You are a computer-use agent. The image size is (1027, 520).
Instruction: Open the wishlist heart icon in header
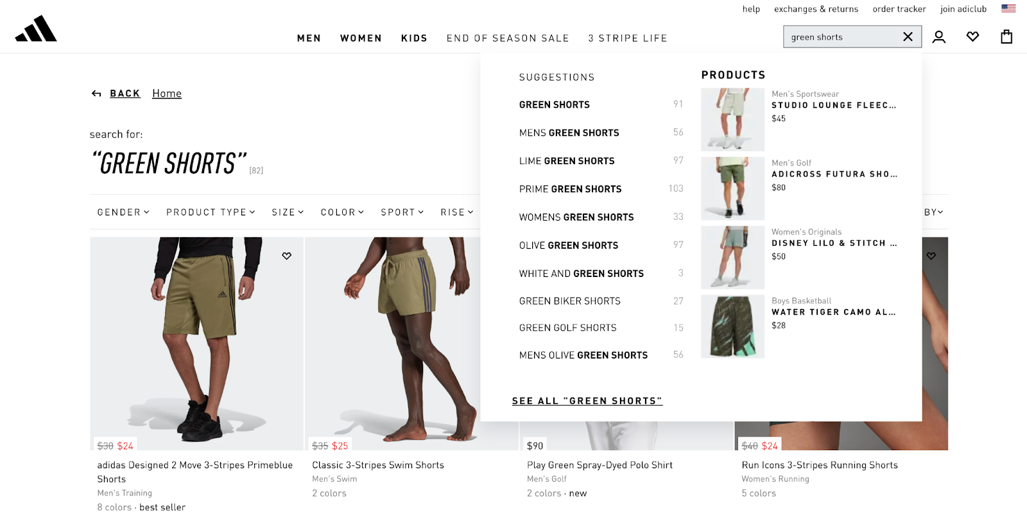[973, 37]
